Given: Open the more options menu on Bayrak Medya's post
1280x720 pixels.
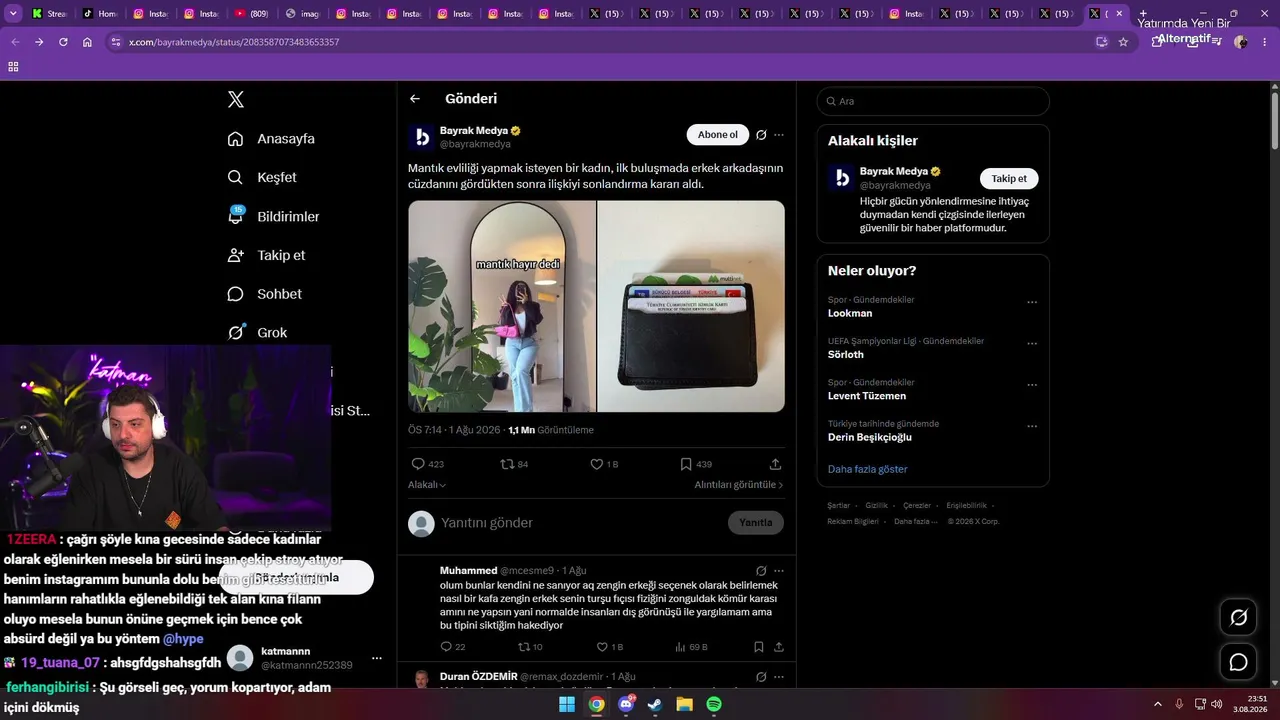Looking at the screenshot, I should tap(779, 135).
